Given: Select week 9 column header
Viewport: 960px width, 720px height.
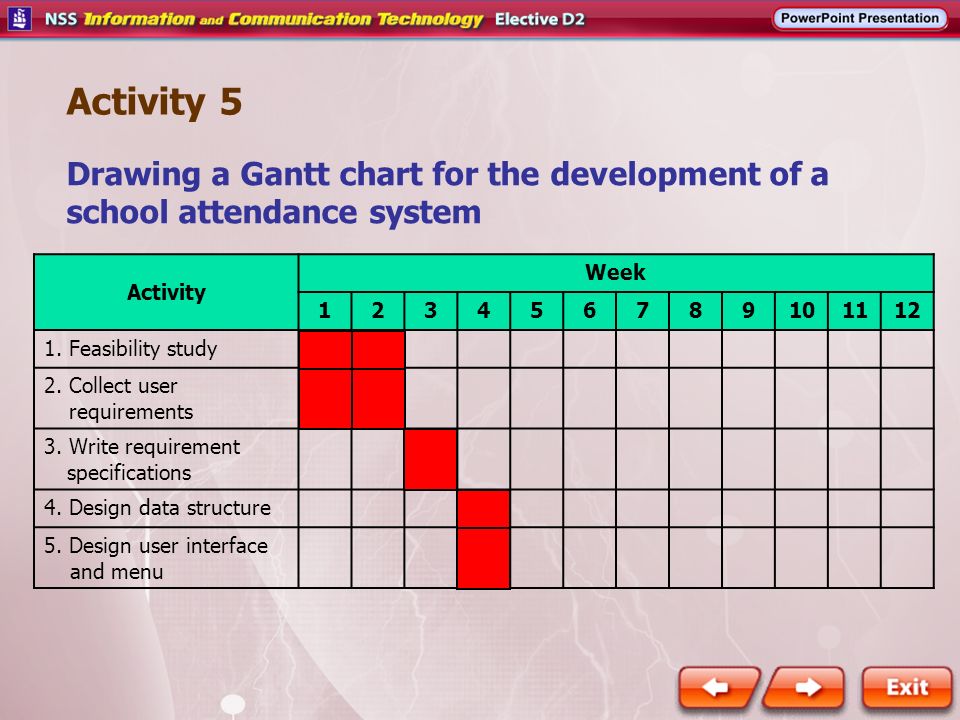Looking at the screenshot, I should coord(748,311).
